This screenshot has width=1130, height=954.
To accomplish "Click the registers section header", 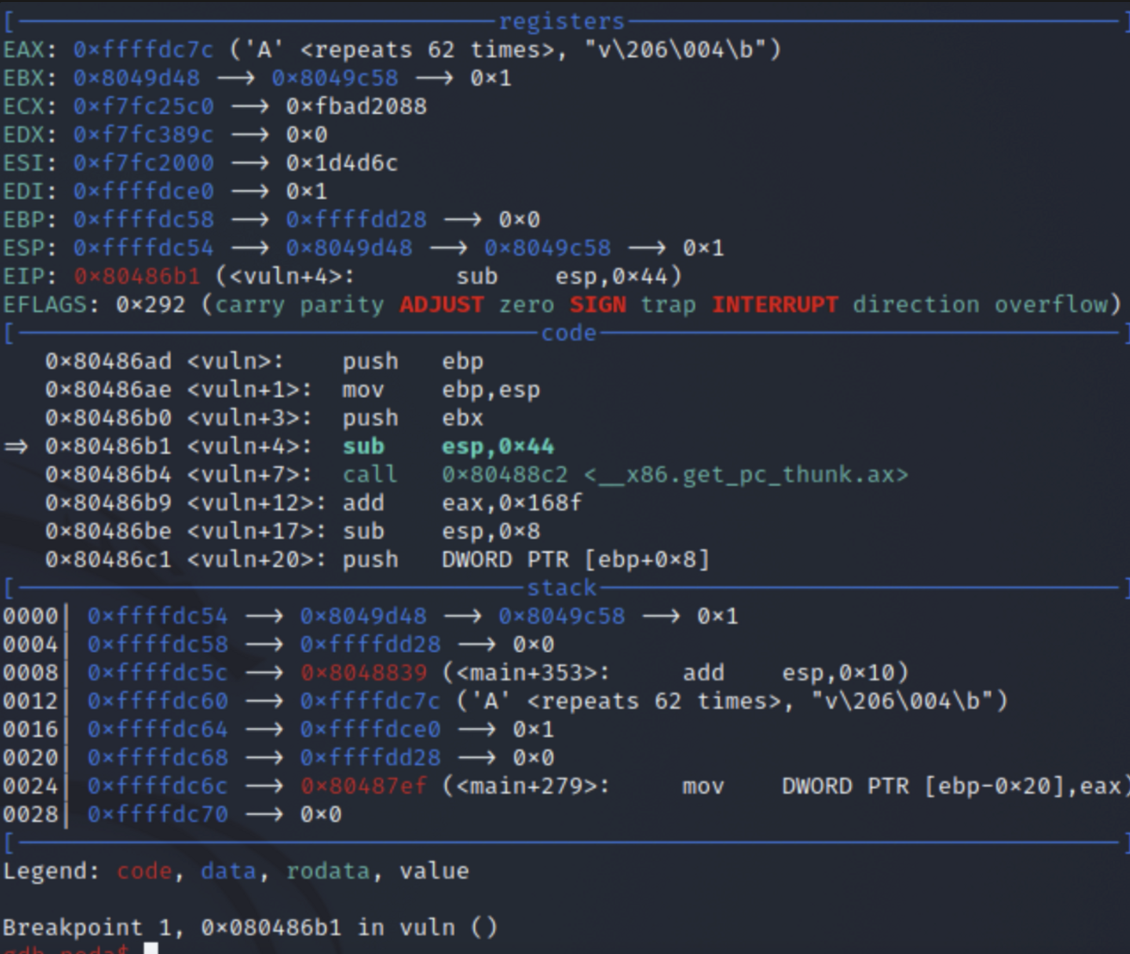I will 561,21.
